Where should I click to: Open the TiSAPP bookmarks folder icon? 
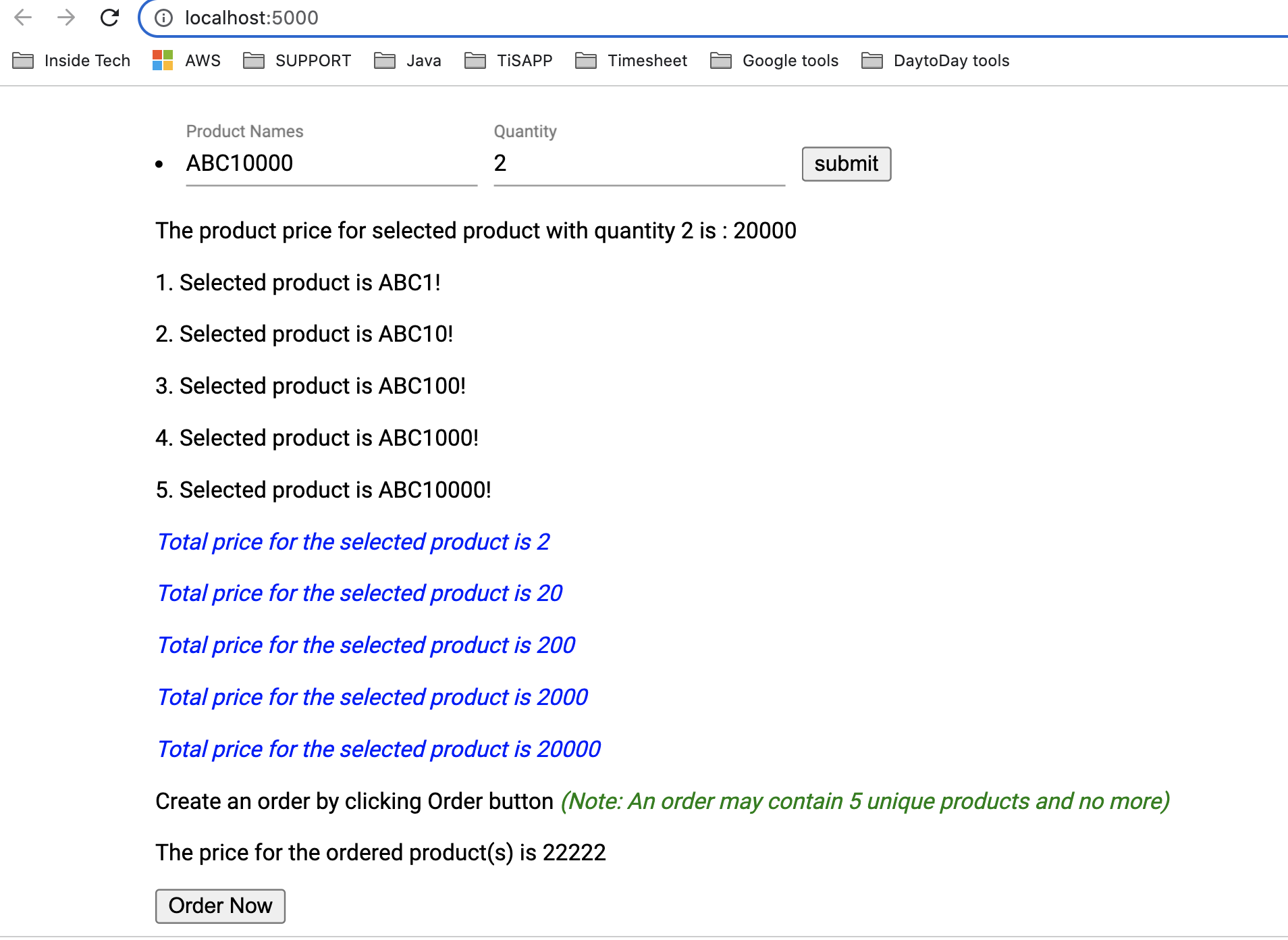pyautogui.click(x=475, y=60)
